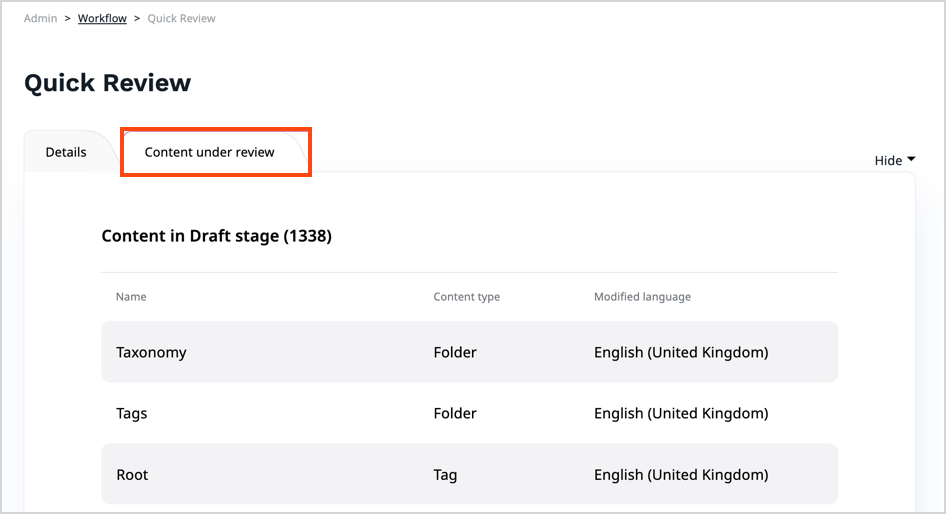Click the language cell in Root row
This screenshot has width=946, height=514.
[x=681, y=475]
